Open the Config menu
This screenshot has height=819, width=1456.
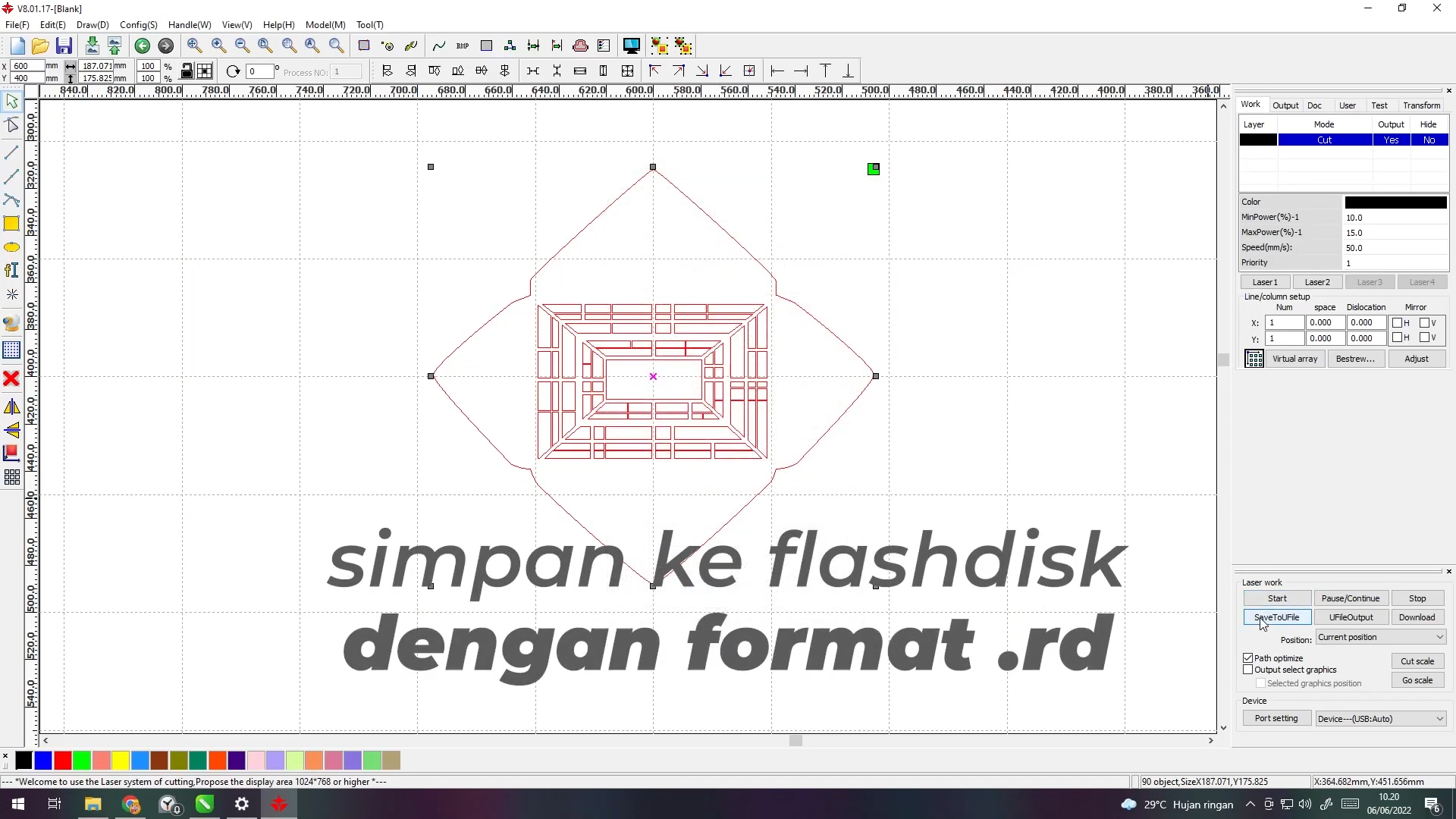tap(139, 24)
